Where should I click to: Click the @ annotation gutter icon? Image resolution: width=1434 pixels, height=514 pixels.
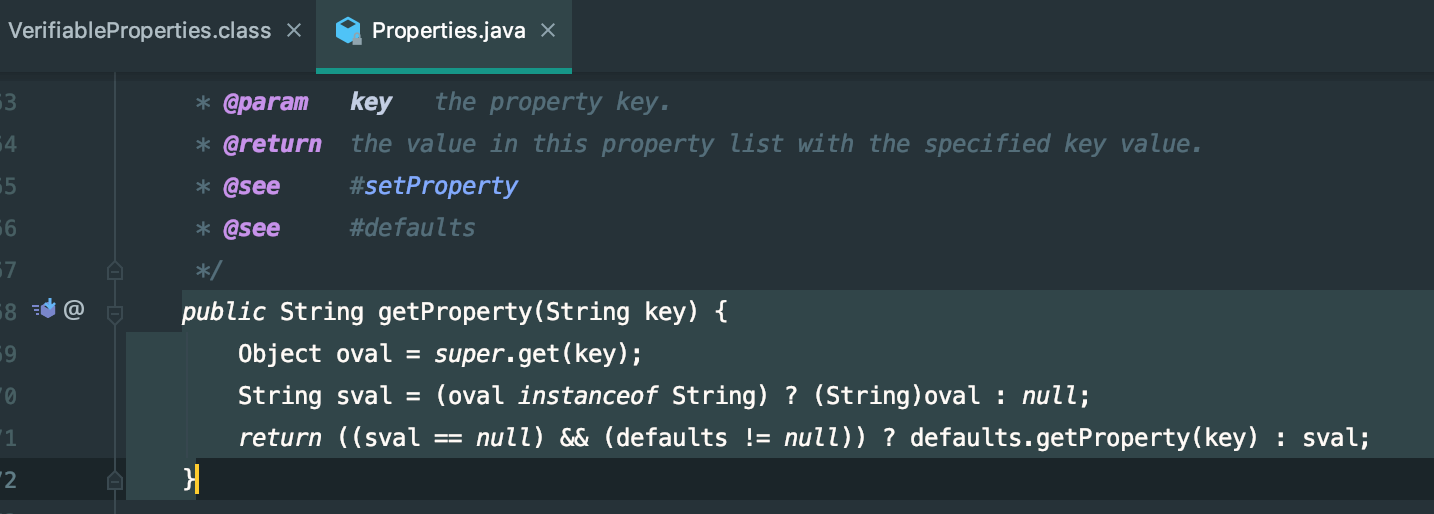73,310
